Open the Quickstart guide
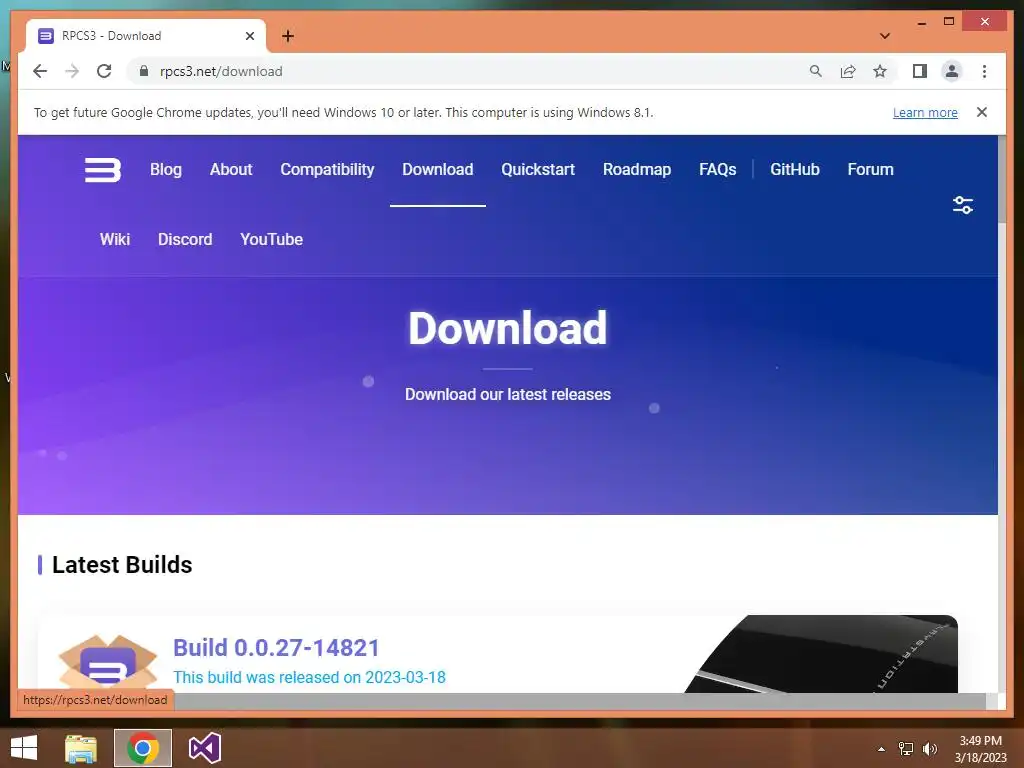The image size is (1024, 768). click(x=538, y=170)
